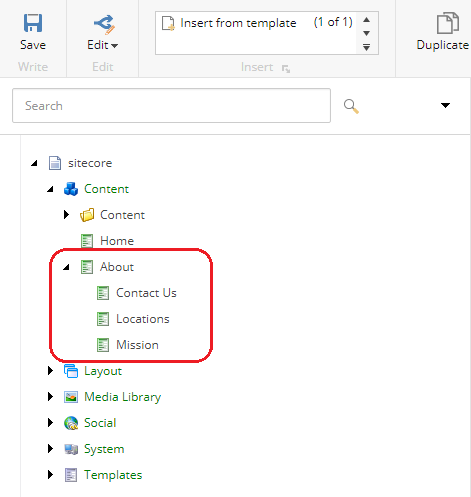
Task: Collapse the About tree node
Action: 66,267
